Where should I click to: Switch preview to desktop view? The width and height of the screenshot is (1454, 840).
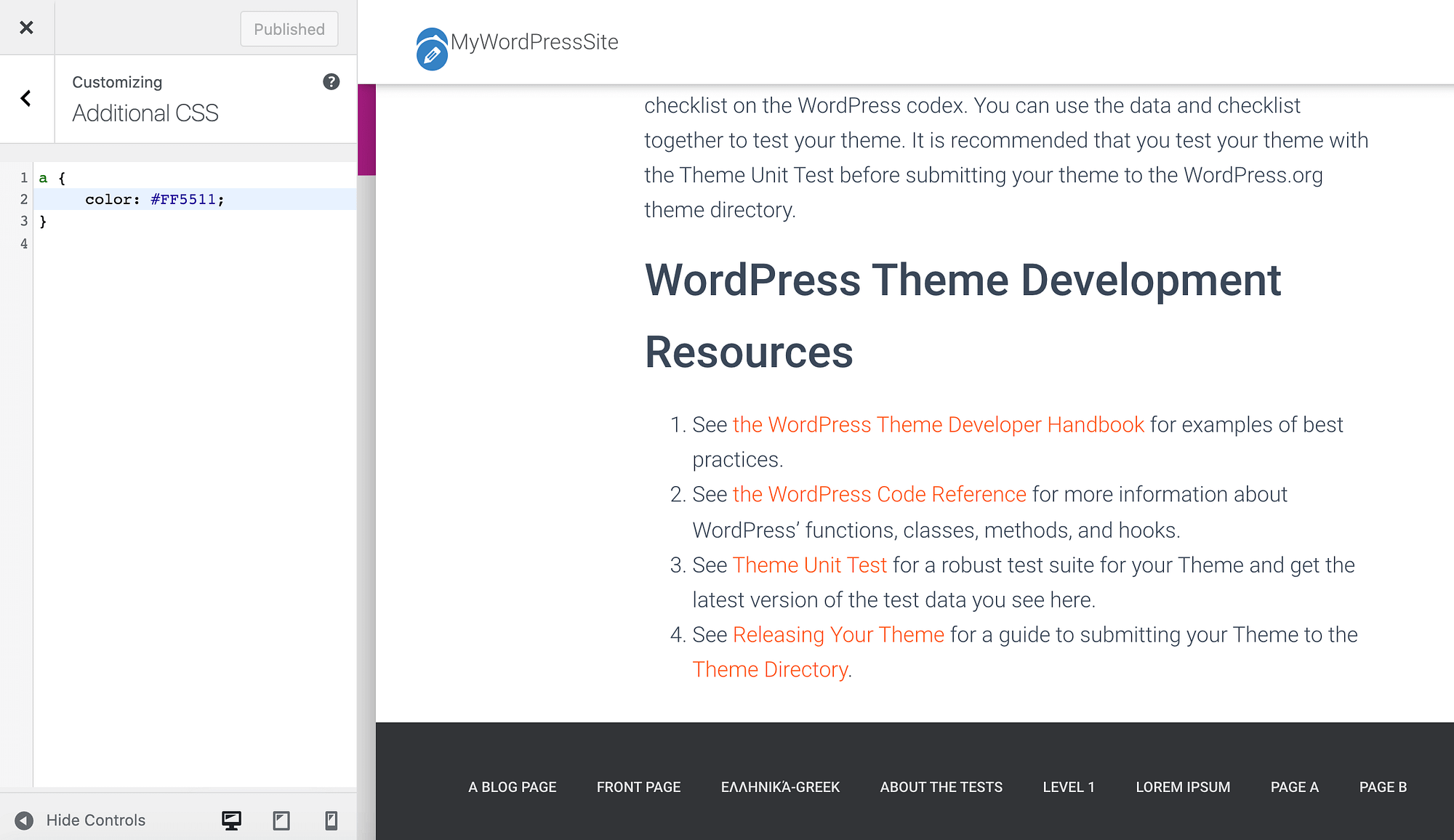coord(230,820)
